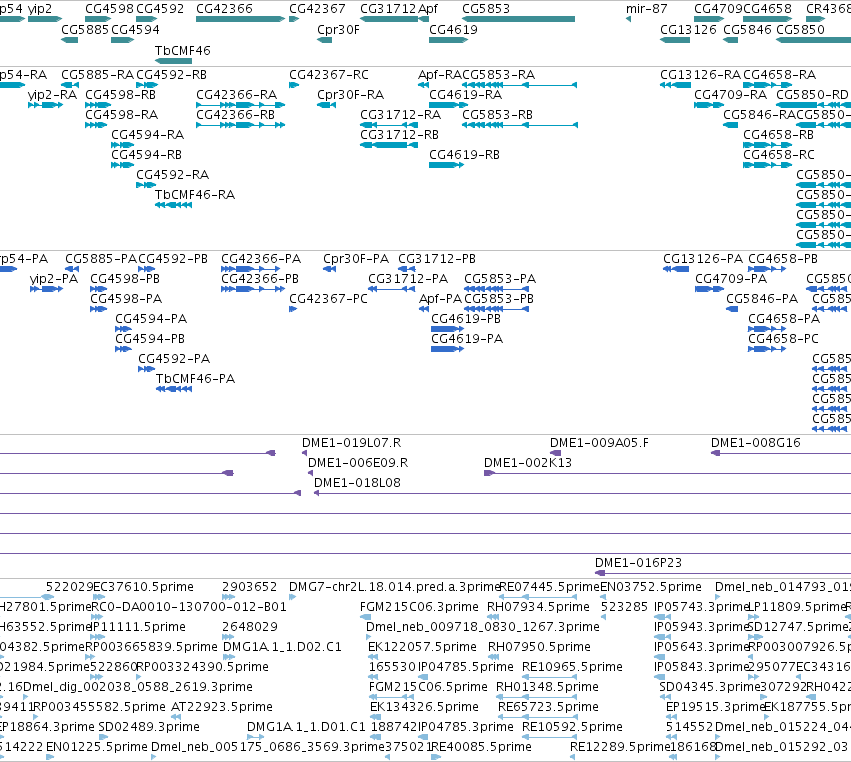Image resolution: width=851 pixels, height=762 pixels.
Task: Open the CG5885-PA protein label
Action: coord(101,259)
